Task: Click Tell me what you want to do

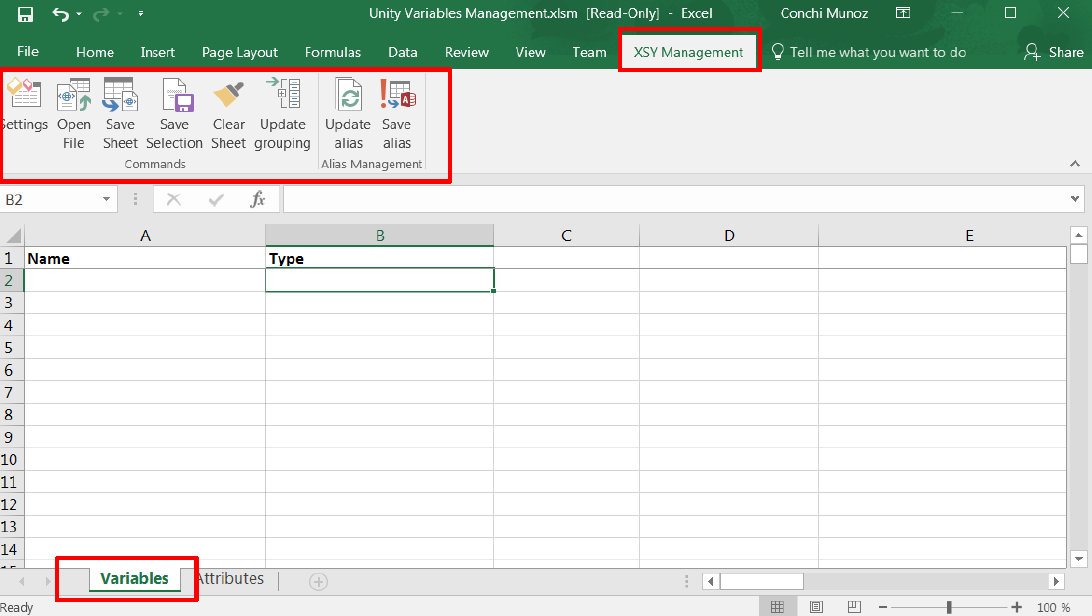Action: click(869, 52)
